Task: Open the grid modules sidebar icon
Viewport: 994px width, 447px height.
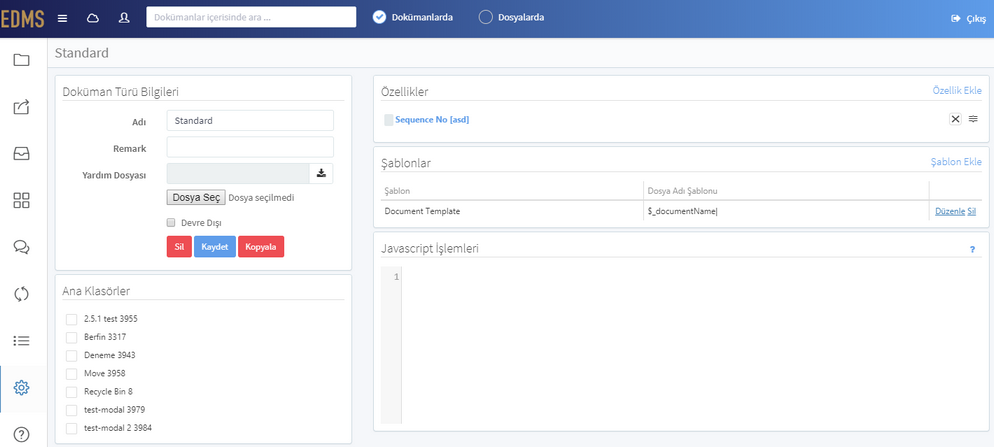Action: 22,201
